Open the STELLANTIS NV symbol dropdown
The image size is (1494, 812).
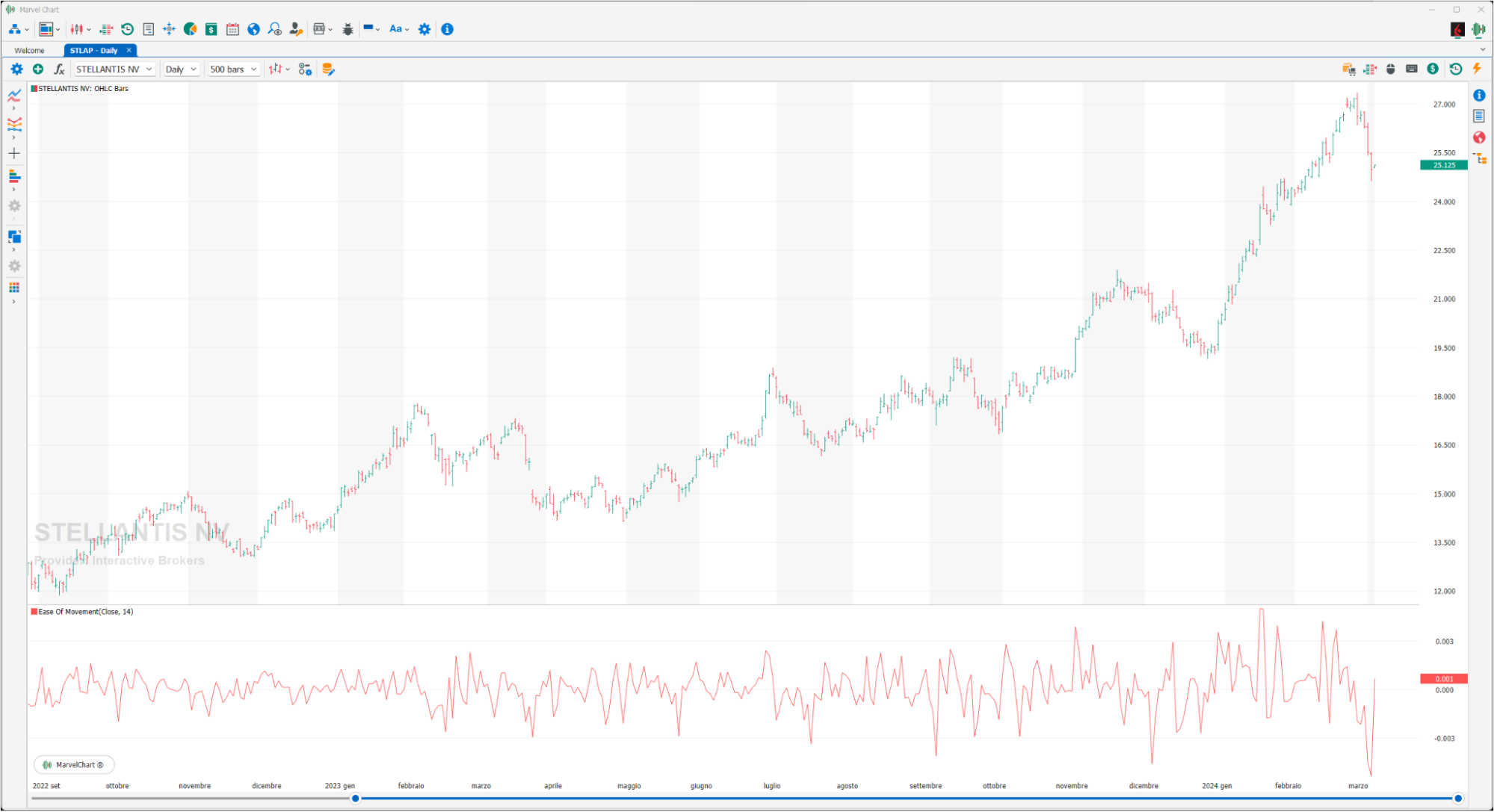(x=114, y=69)
